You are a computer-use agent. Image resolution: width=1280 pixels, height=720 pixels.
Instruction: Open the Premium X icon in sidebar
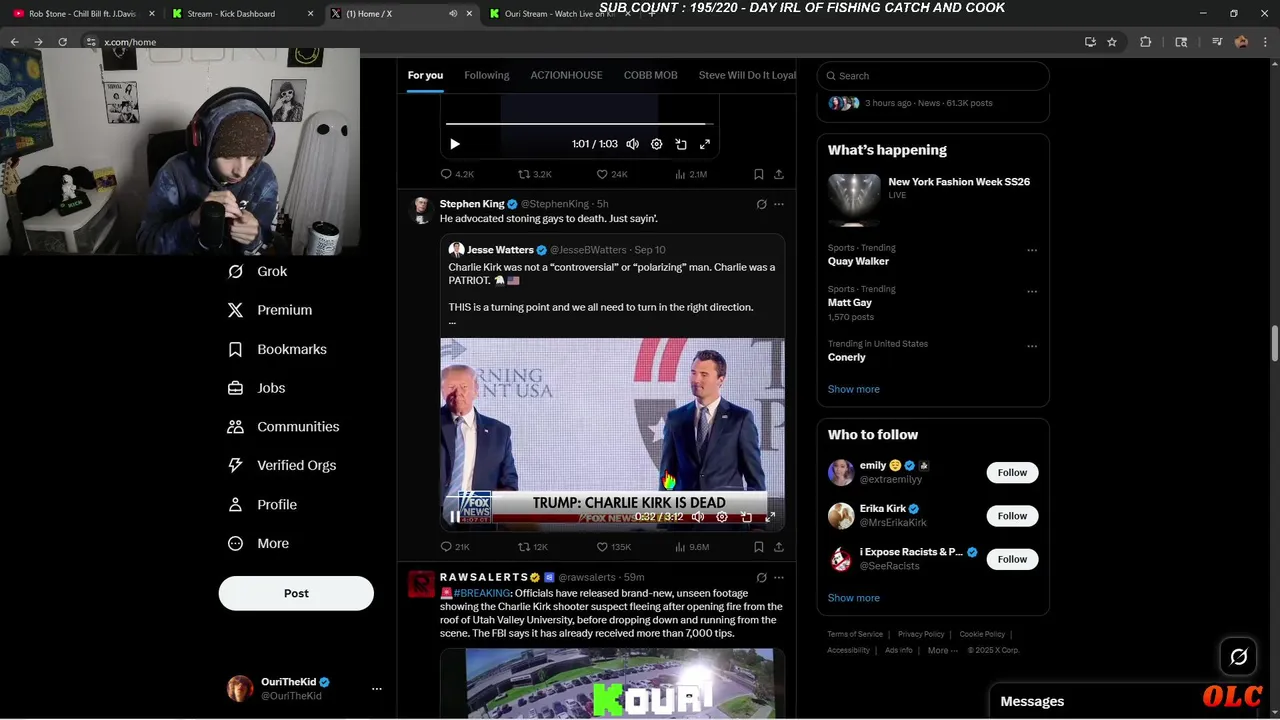tap(235, 310)
